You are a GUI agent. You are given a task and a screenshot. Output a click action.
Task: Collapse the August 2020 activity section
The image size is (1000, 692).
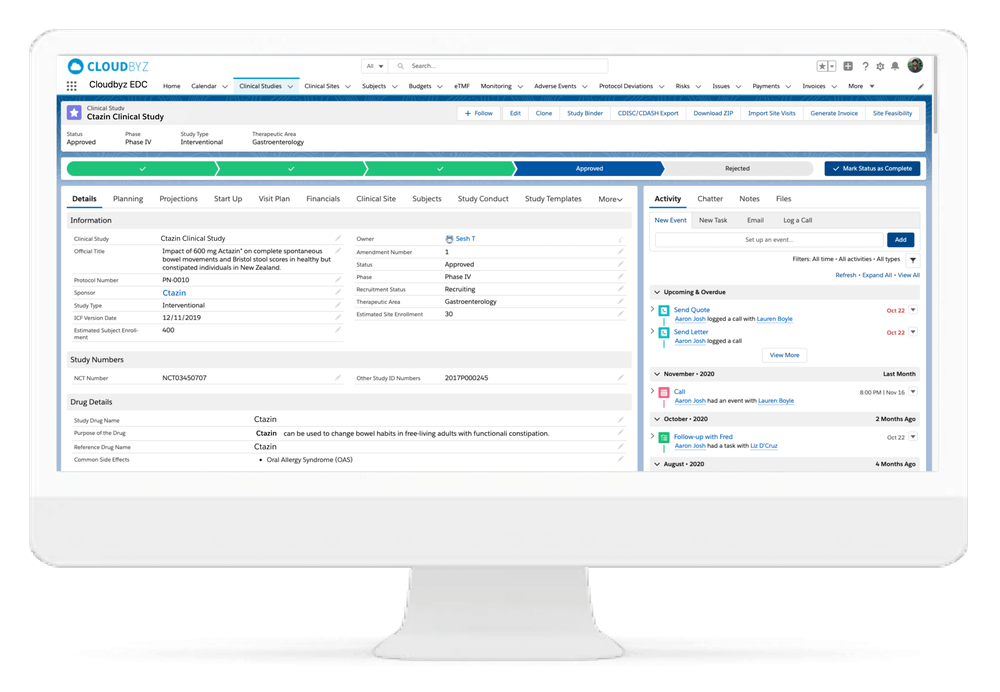(x=657, y=464)
